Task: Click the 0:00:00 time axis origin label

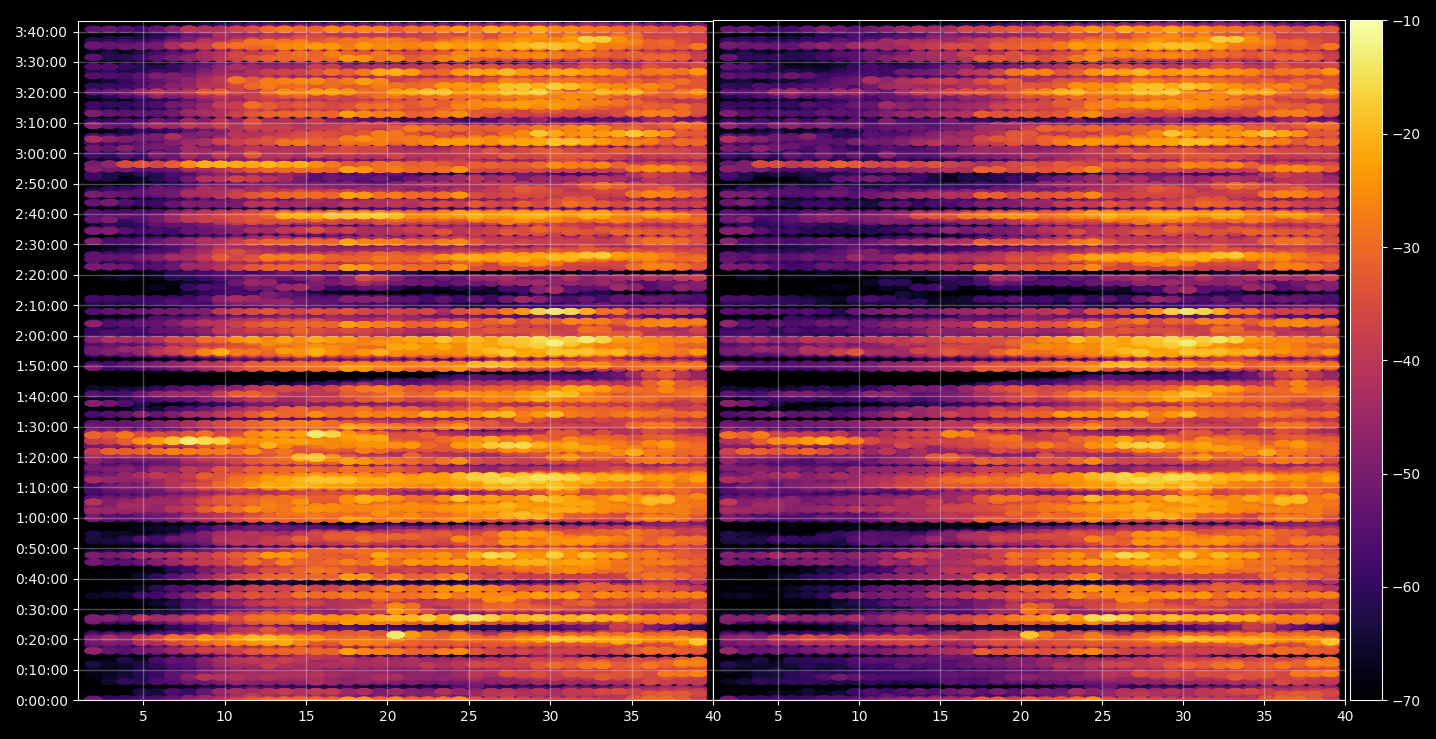Action: pyautogui.click(x=41, y=700)
